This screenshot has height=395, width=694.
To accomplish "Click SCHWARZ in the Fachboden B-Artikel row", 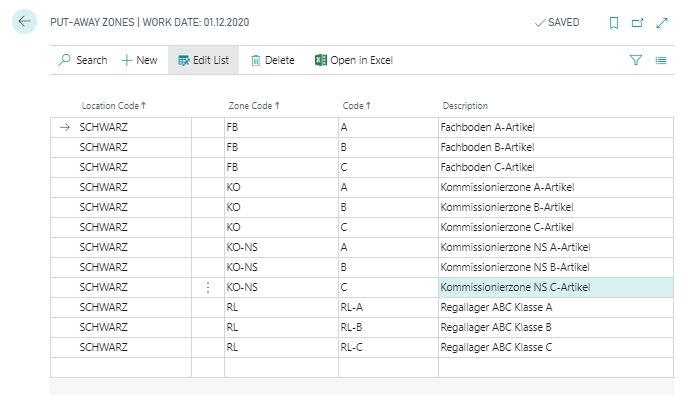I will pos(104,147).
